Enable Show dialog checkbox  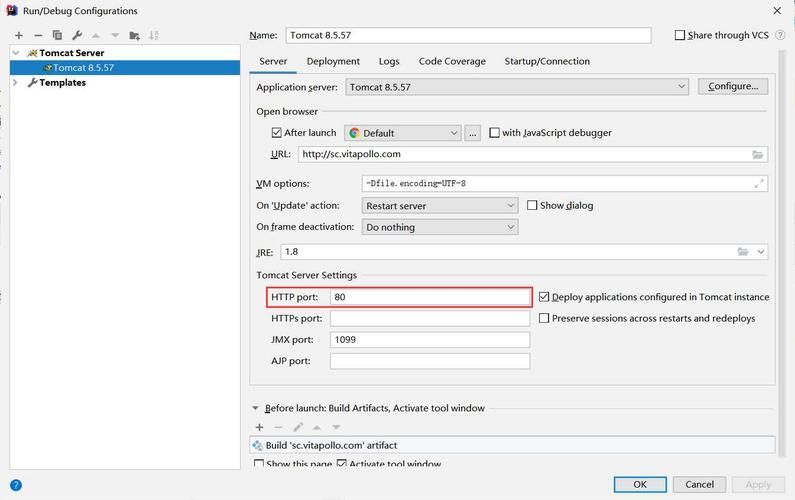click(532, 205)
